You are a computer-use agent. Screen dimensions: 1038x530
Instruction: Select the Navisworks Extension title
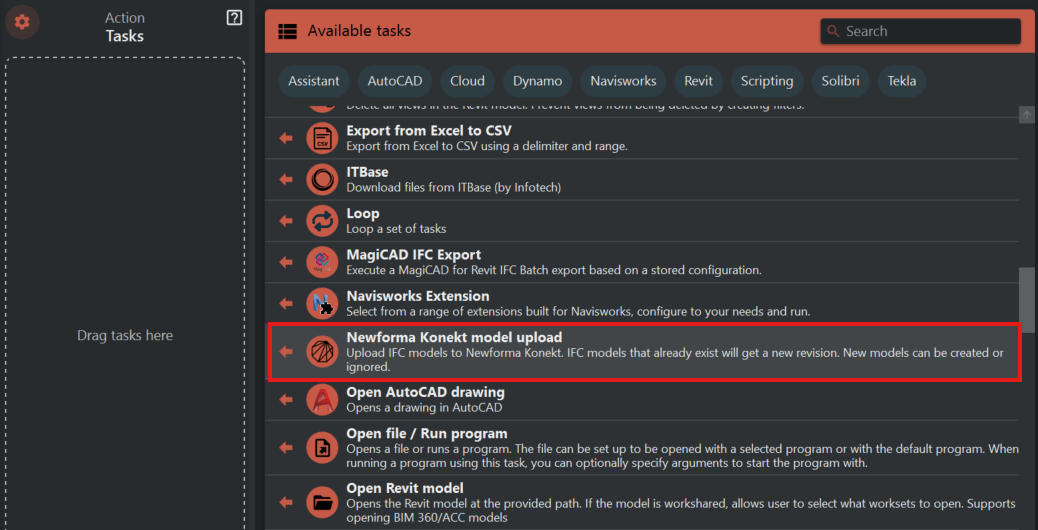418,296
